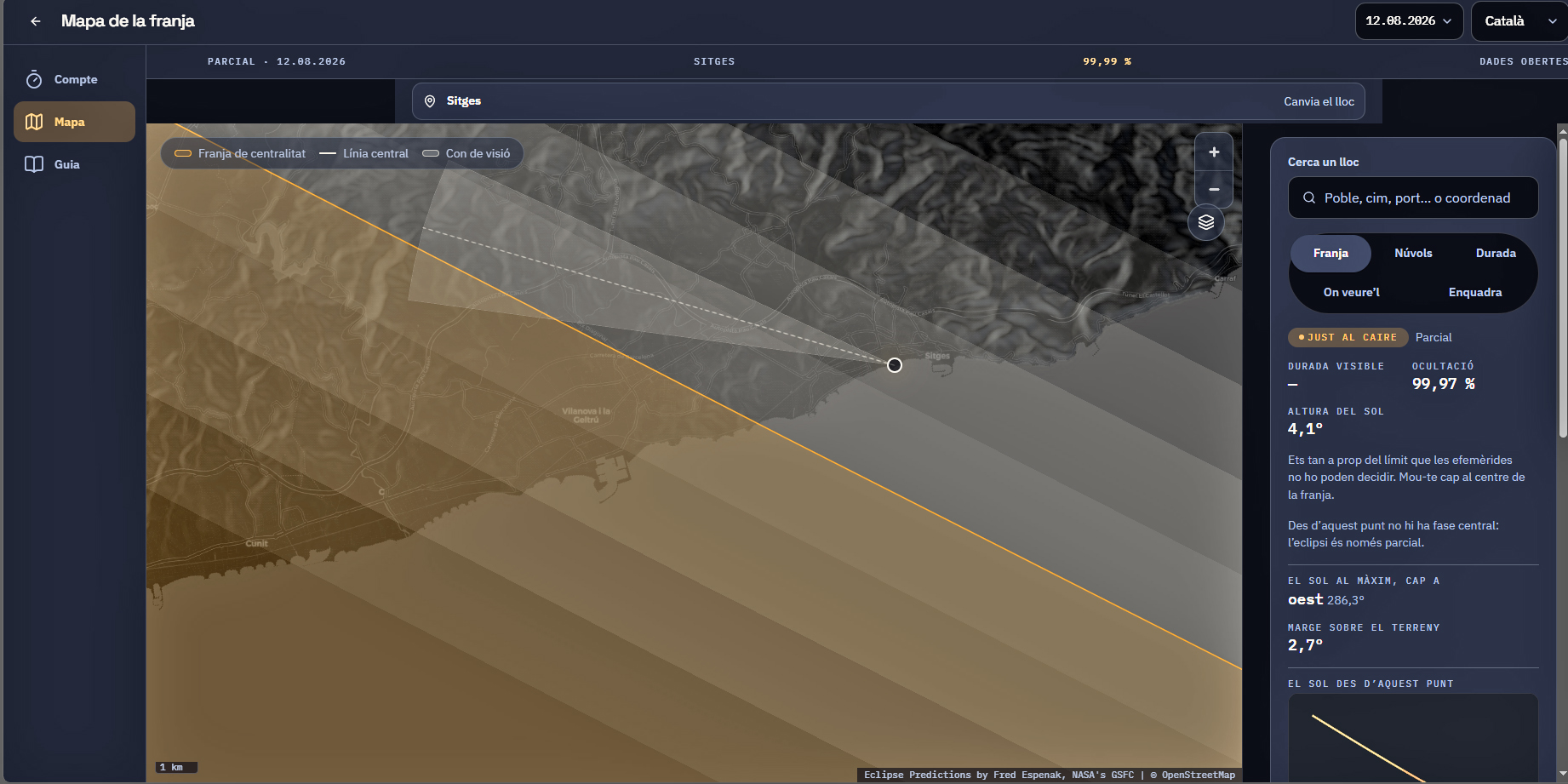Click the EL SOL DES D'AQUEST PUNT heading

[1371, 684]
